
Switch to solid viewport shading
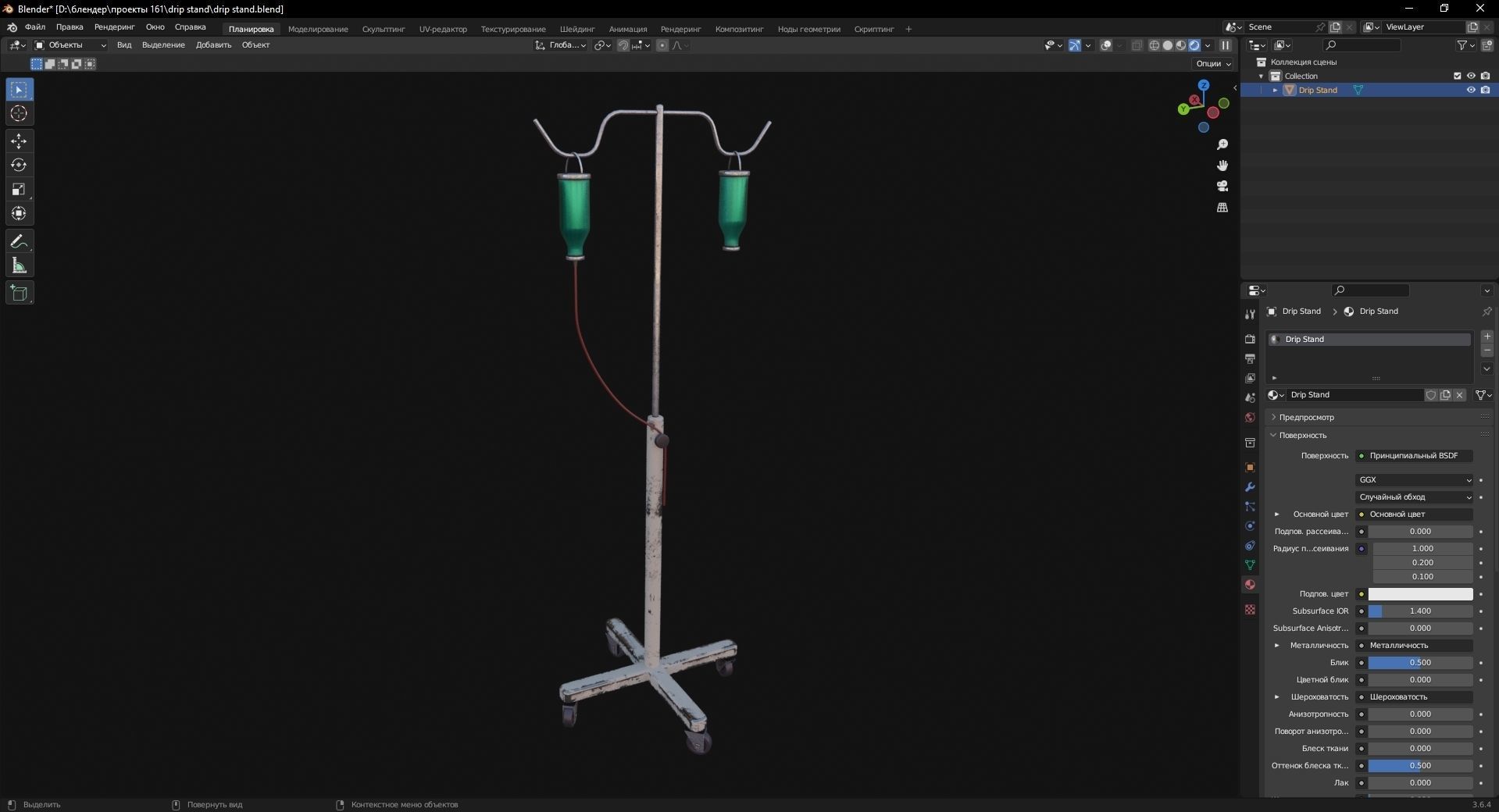1168,45
